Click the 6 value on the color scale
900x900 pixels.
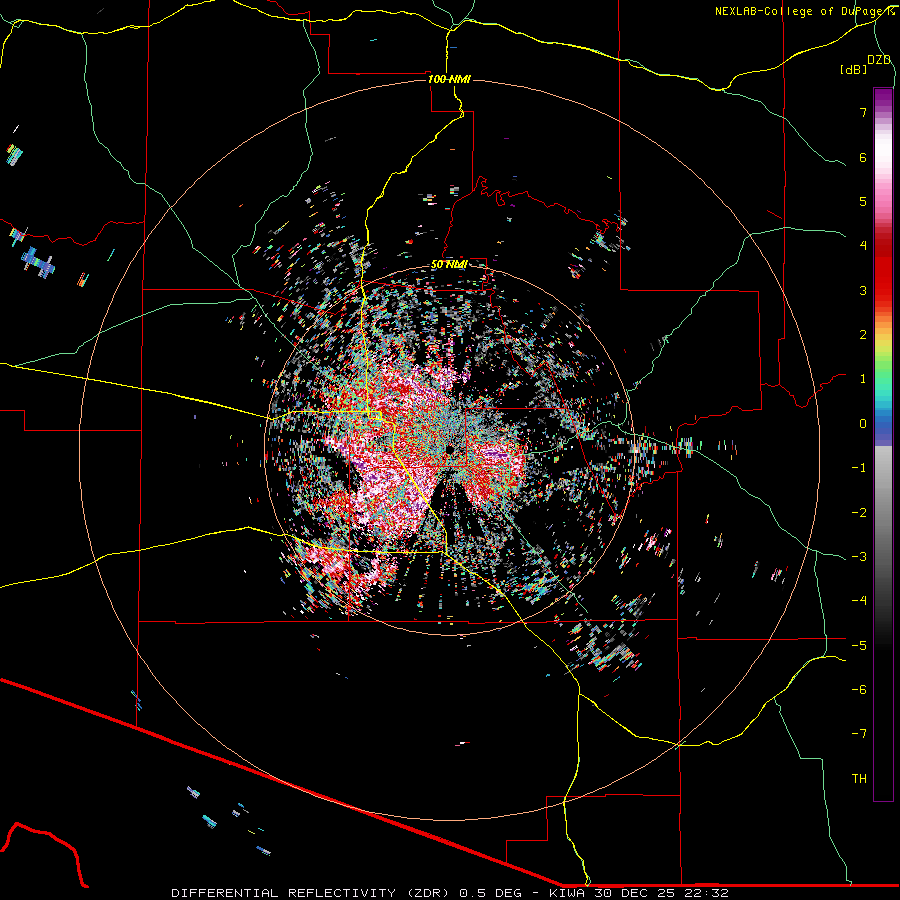pos(863,157)
